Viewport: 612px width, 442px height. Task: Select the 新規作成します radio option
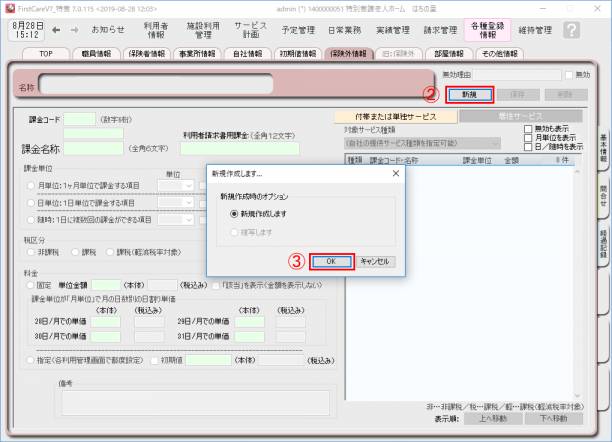[x=236, y=214]
